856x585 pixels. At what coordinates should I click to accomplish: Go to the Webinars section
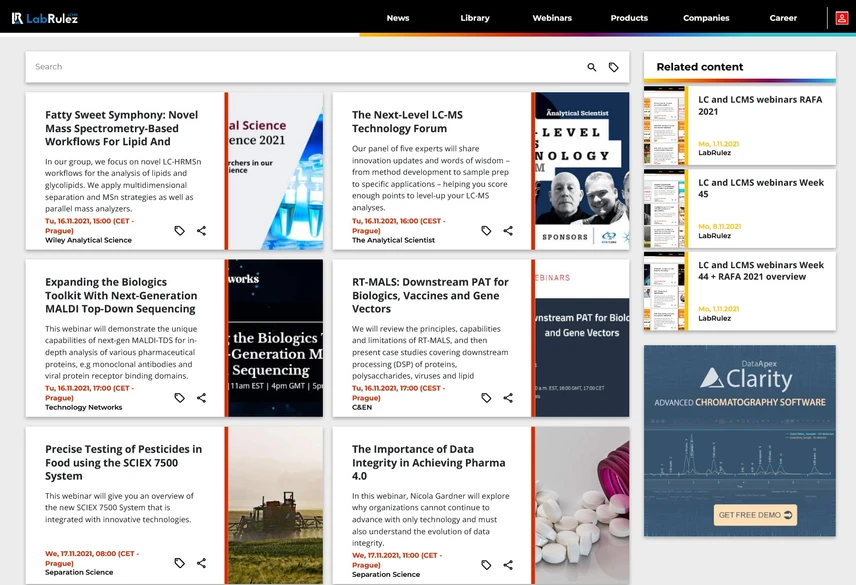pos(552,18)
